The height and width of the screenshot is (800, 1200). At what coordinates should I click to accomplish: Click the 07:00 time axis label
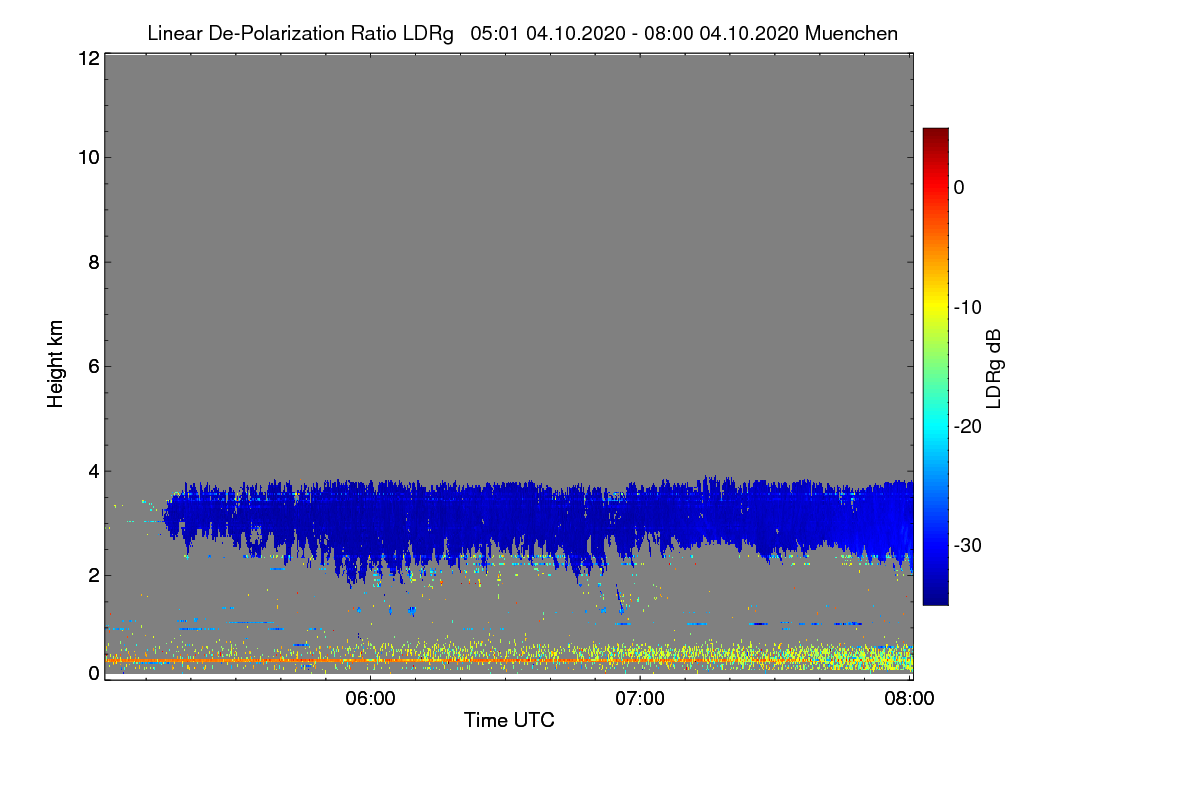coord(640,699)
